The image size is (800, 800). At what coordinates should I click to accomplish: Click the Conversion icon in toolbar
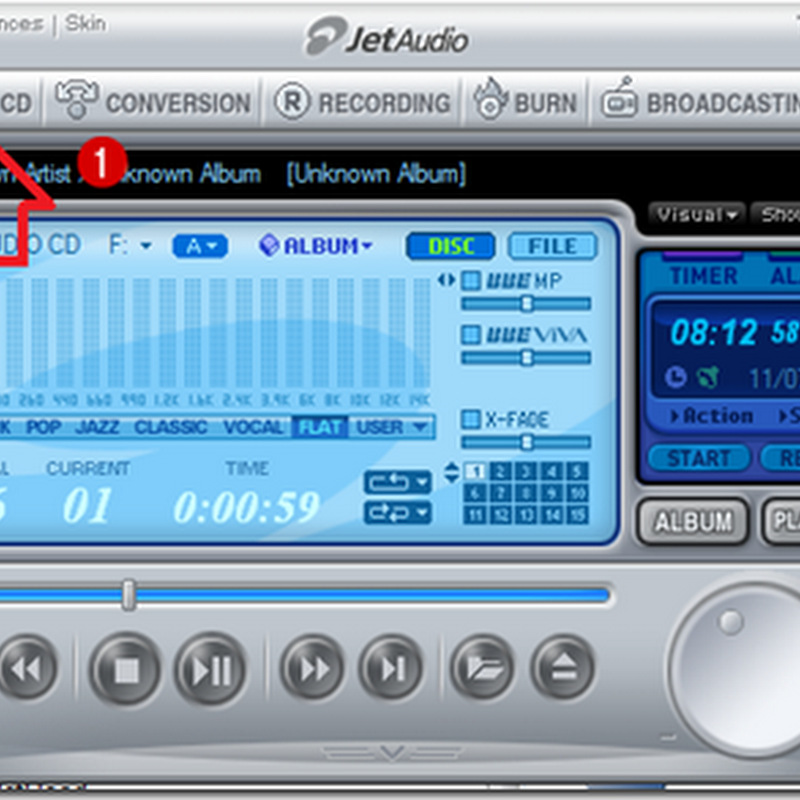click(x=77, y=99)
